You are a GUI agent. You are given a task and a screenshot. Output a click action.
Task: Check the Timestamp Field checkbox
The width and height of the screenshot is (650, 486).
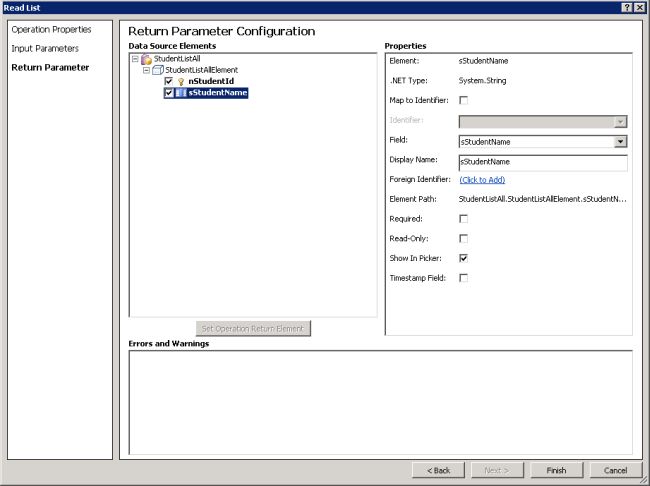click(463, 277)
